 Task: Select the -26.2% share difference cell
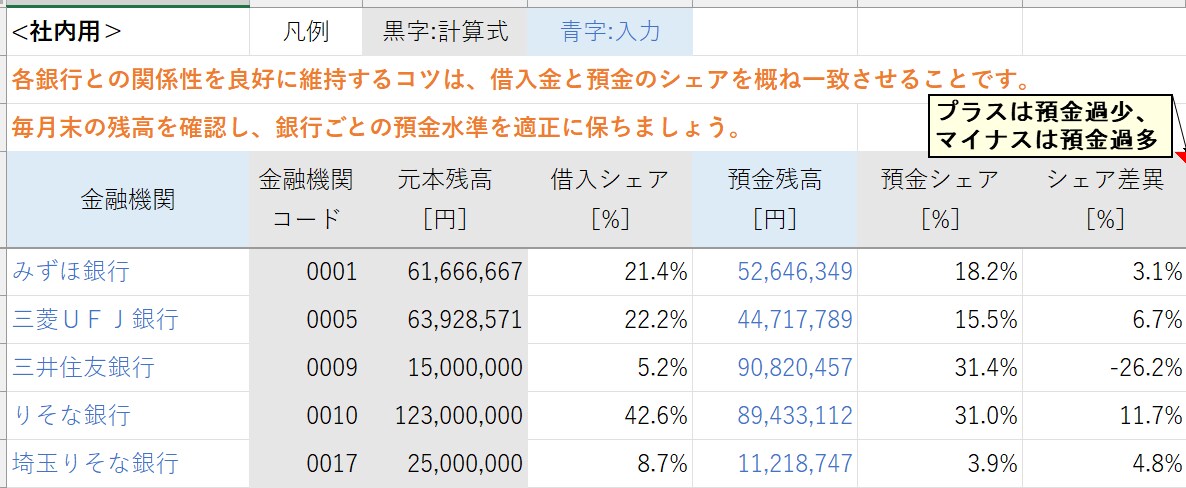(x=1104, y=368)
